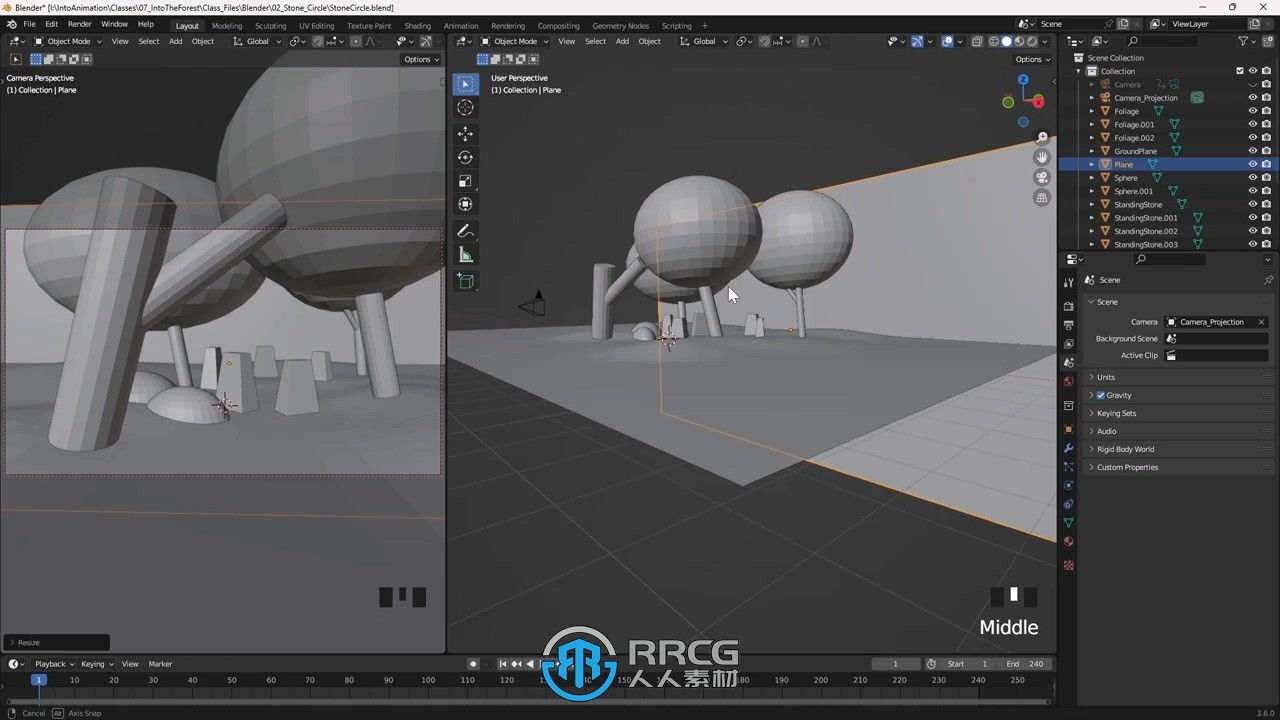Click the zoom view gizmo icon
The width and height of the screenshot is (1280, 720).
click(x=1042, y=137)
